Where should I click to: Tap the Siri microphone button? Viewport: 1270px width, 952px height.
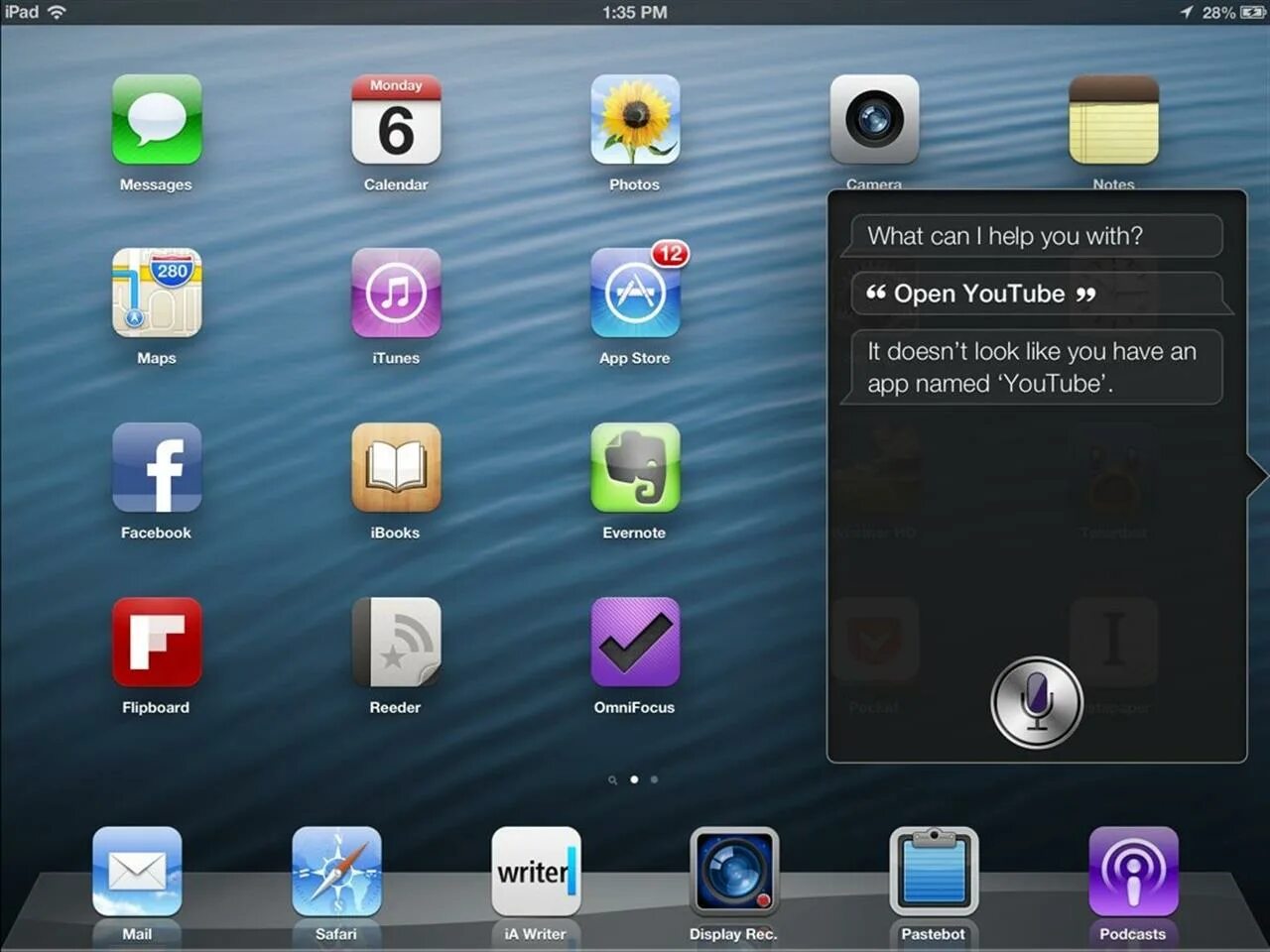(1037, 702)
